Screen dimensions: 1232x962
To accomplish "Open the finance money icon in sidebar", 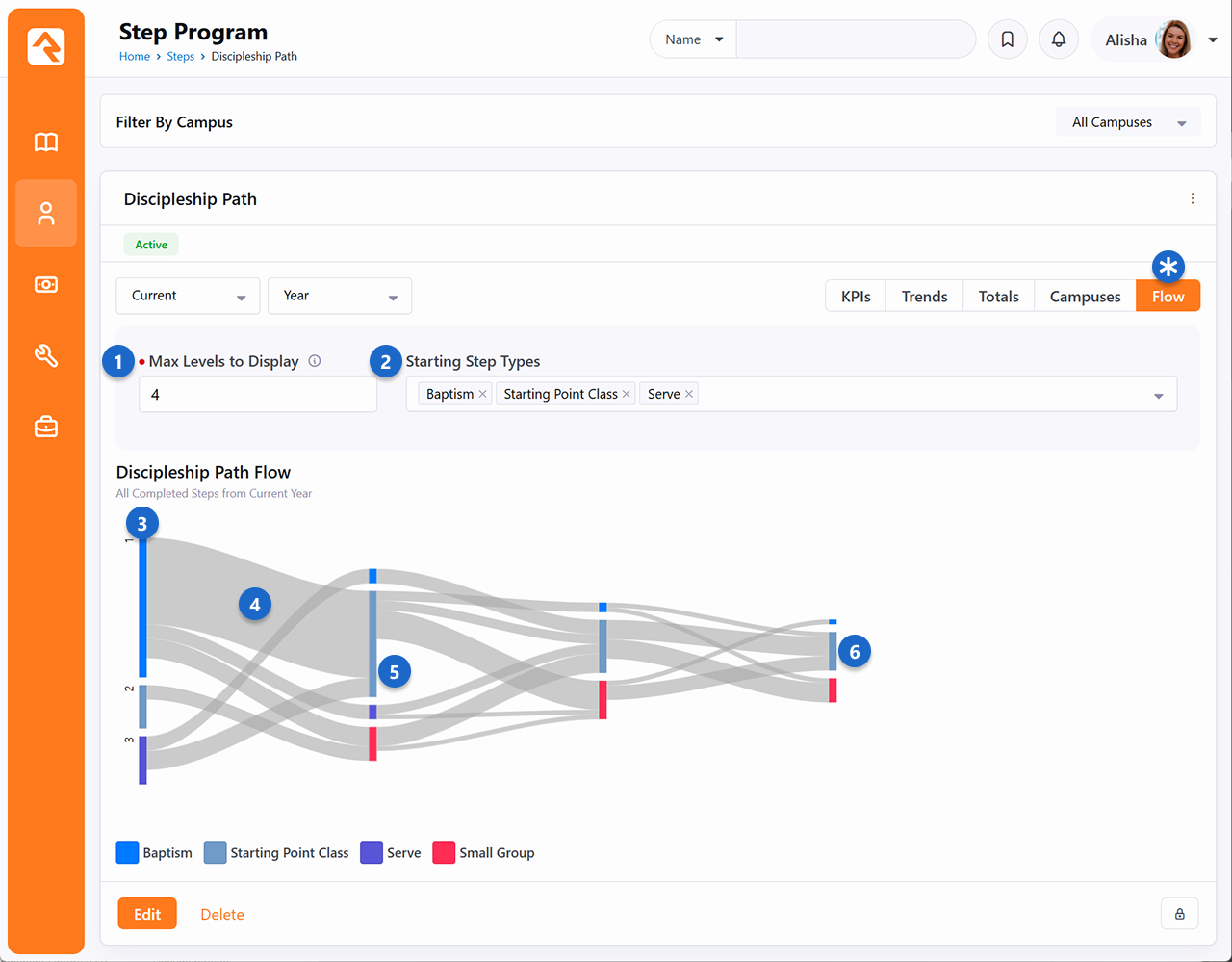I will 46,285.
